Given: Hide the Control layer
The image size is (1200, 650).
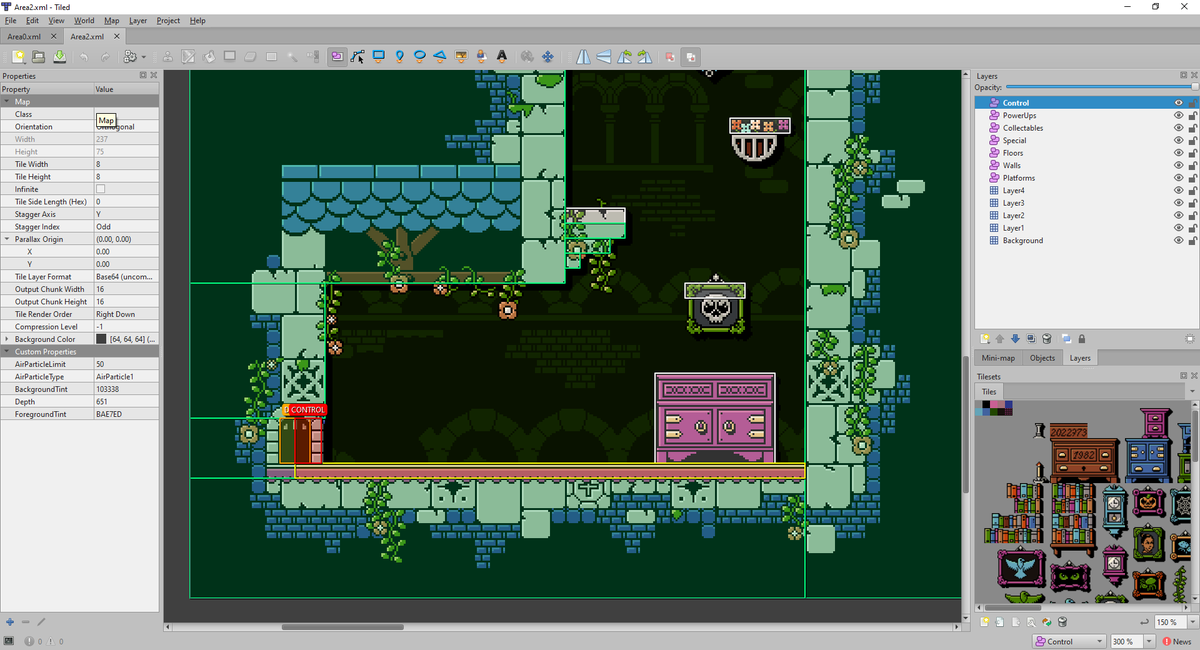Looking at the screenshot, I should [1178, 103].
